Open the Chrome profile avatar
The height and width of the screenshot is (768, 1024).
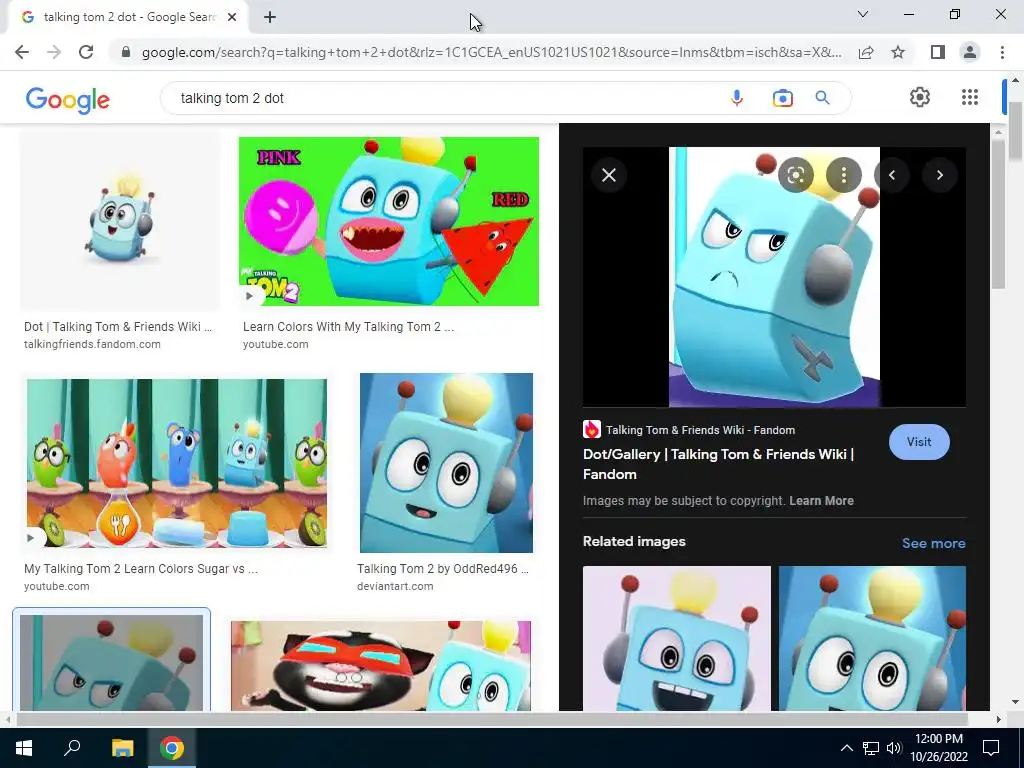point(970,52)
